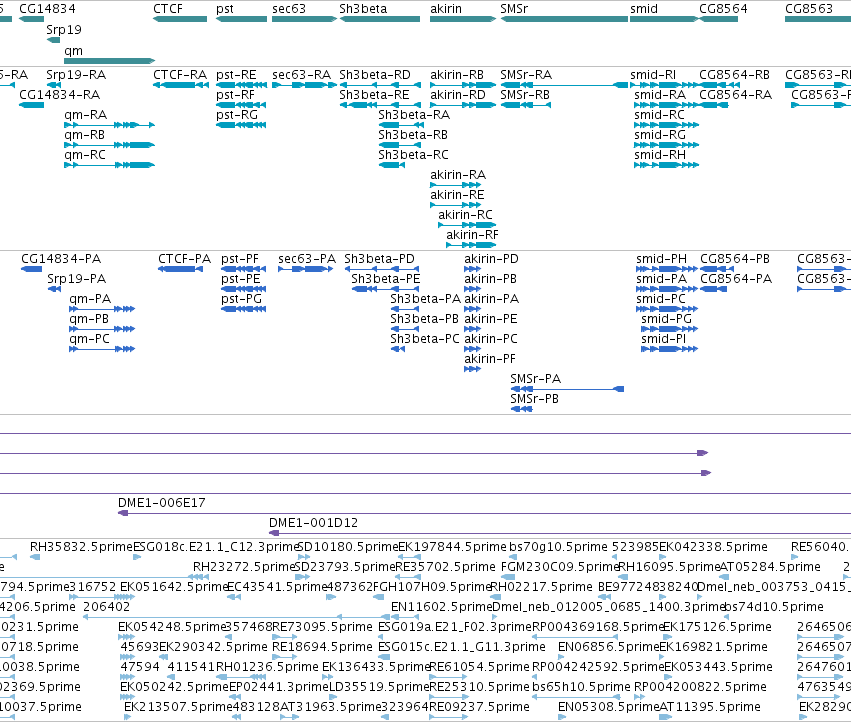This screenshot has height=722, width=851.
Task: Click the qm-PA protein feature
Action: (102, 309)
